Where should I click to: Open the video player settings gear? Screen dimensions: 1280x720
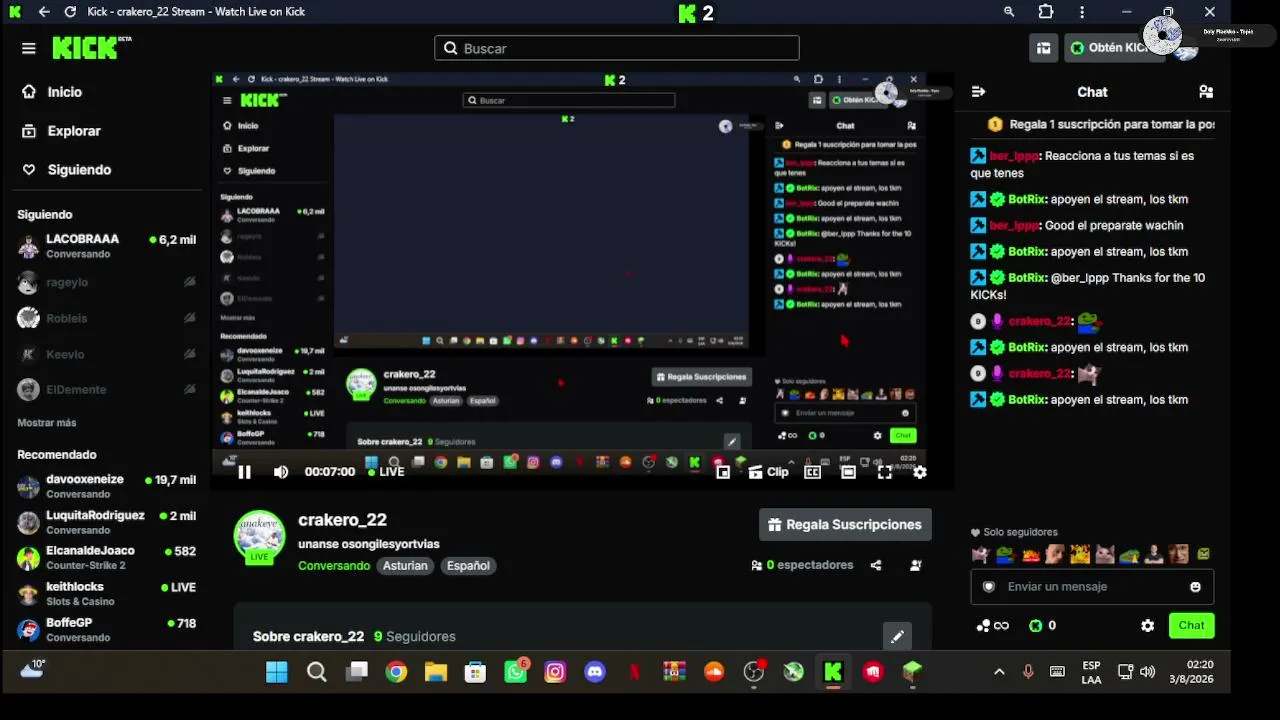coord(920,472)
